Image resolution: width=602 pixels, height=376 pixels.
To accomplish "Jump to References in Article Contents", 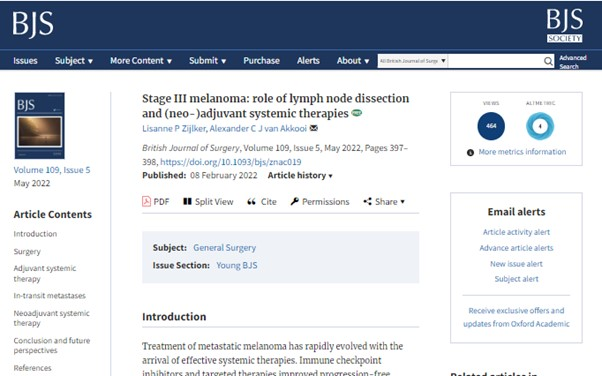I will click(32, 368).
